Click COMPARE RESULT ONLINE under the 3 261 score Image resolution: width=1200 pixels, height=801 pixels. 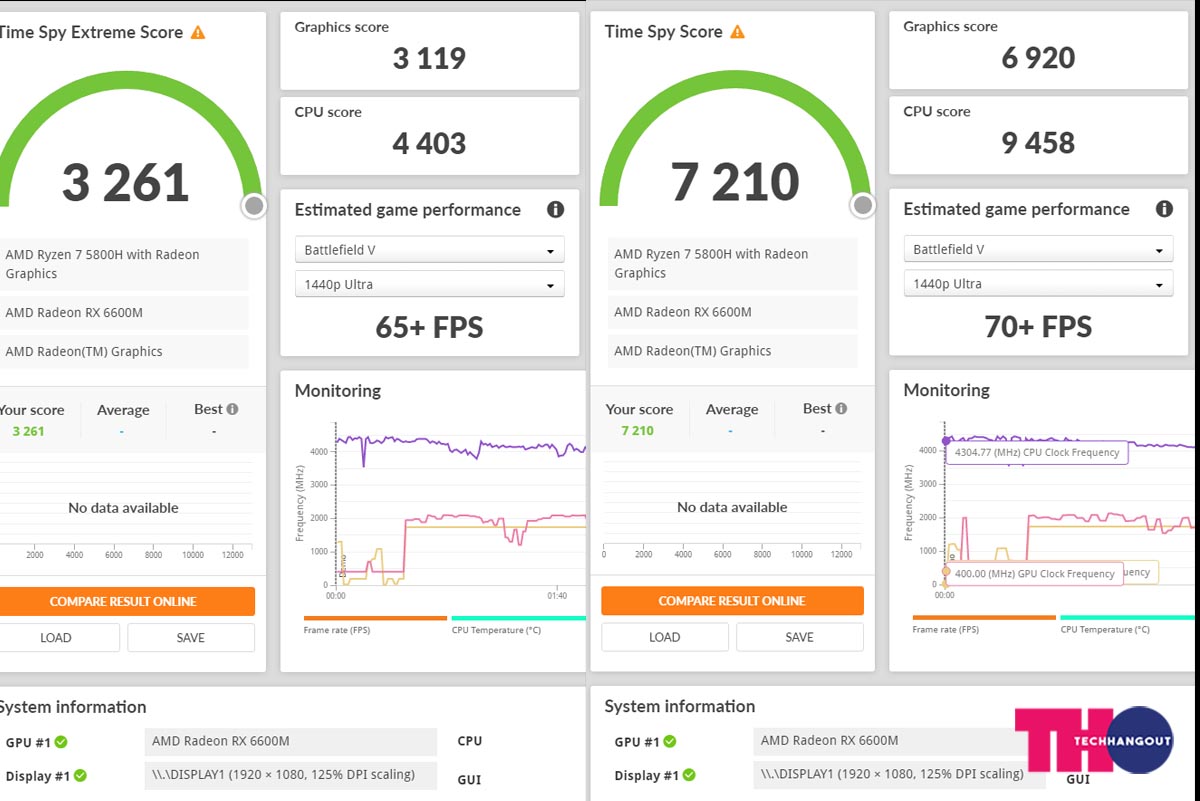[126, 601]
